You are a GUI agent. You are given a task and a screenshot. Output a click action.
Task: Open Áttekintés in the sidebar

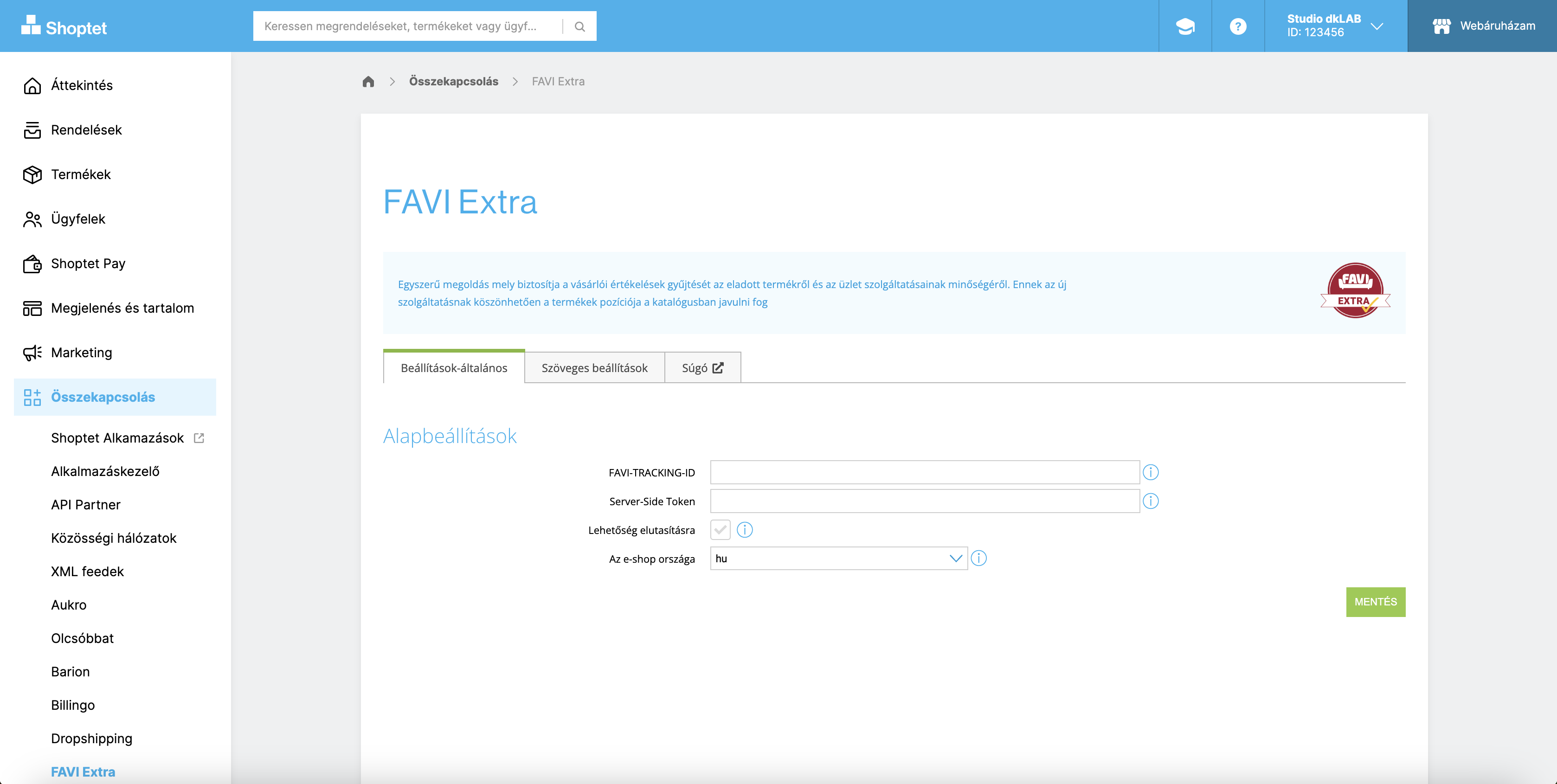pyautogui.click(x=82, y=85)
